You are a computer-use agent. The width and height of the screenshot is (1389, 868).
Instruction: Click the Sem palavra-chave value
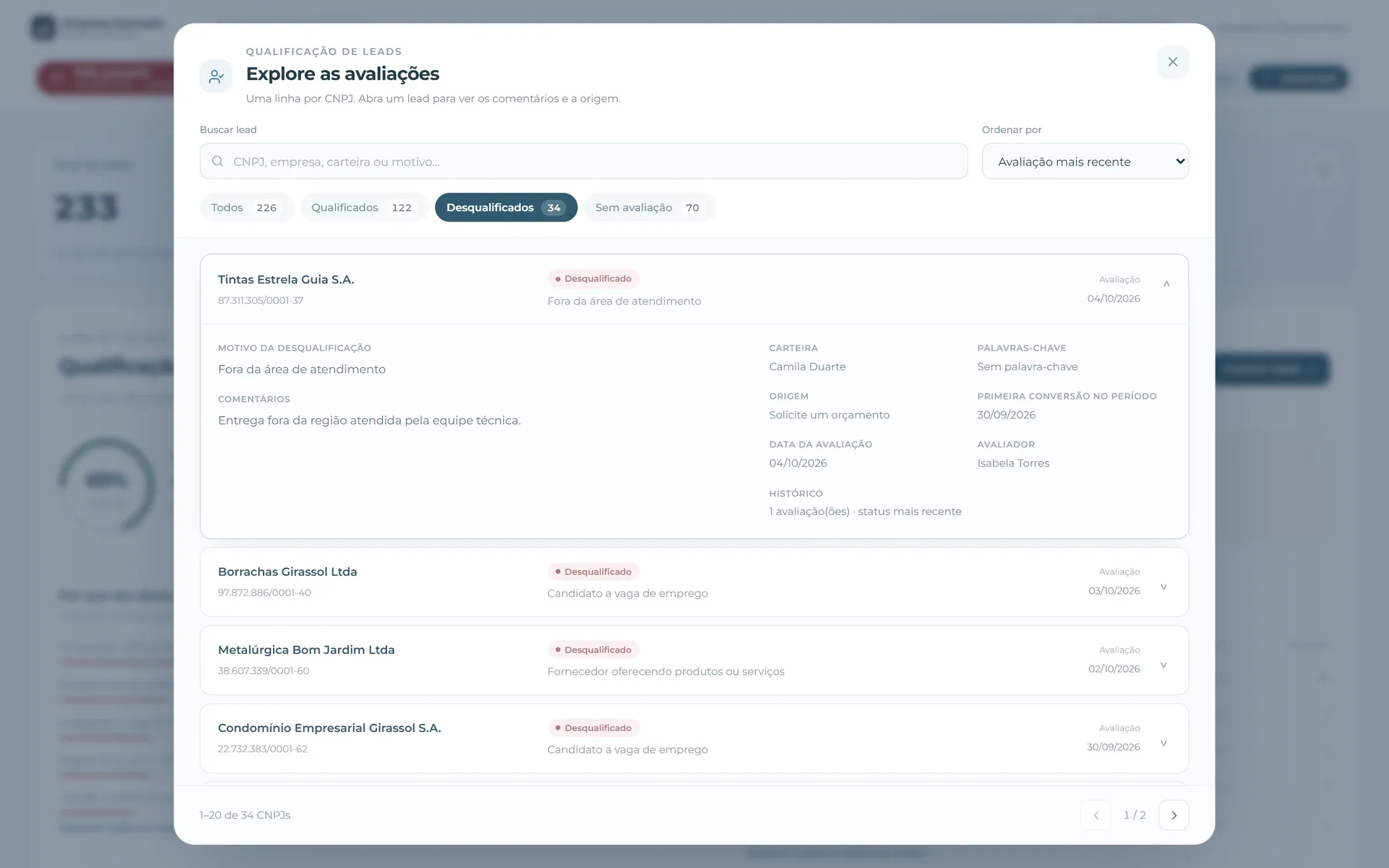click(1027, 366)
